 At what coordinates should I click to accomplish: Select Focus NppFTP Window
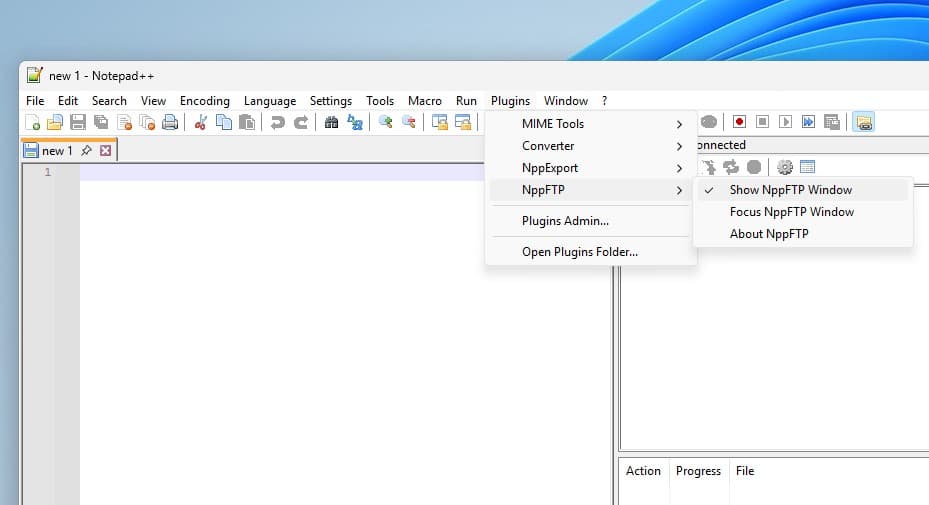pos(802,212)
